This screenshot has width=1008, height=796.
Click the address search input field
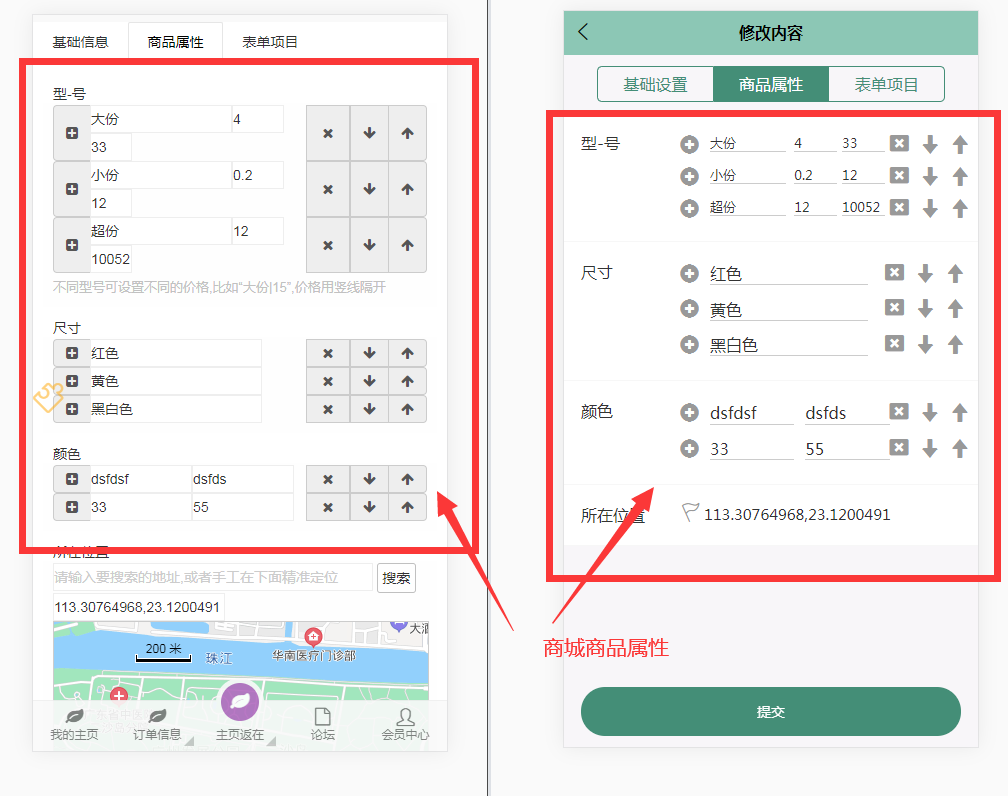[x=212, y=578]
